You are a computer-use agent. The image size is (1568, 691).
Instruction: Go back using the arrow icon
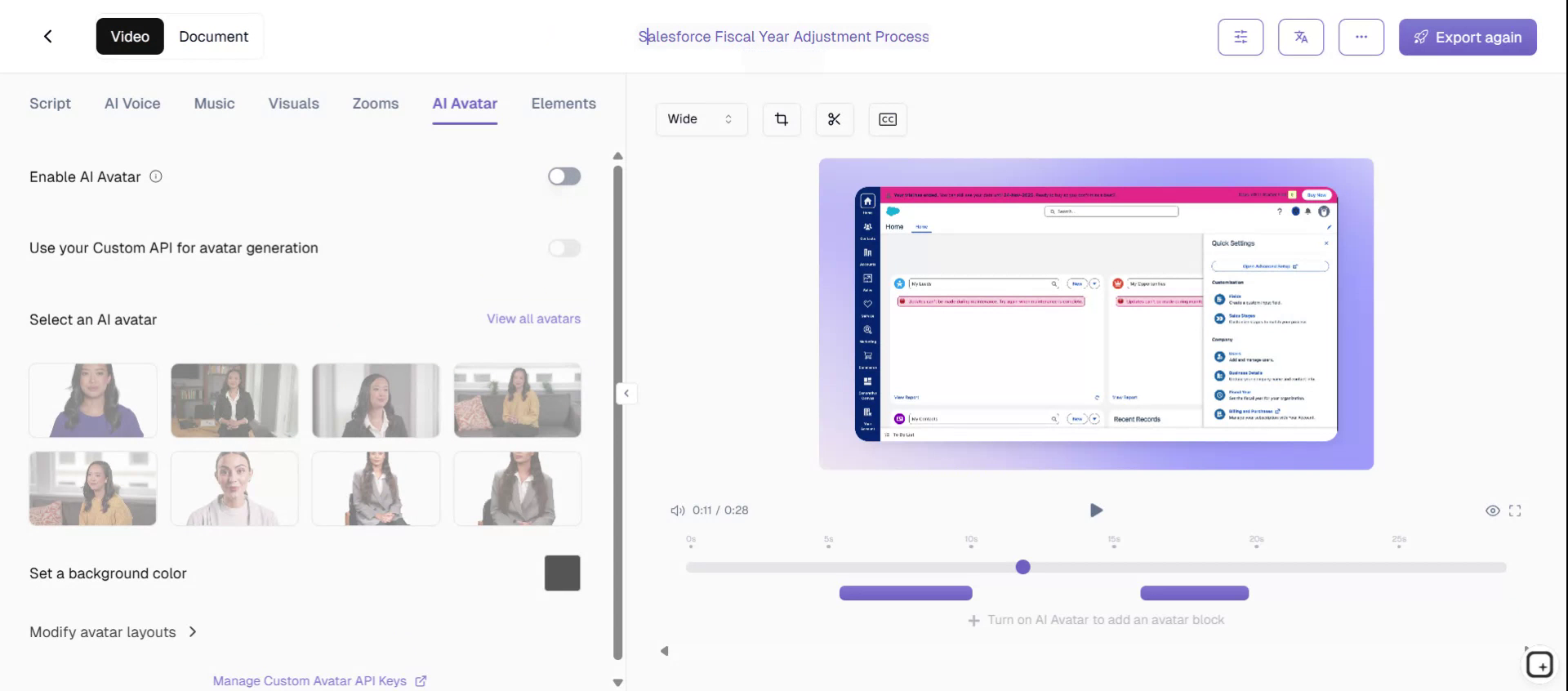pos(48,36)
